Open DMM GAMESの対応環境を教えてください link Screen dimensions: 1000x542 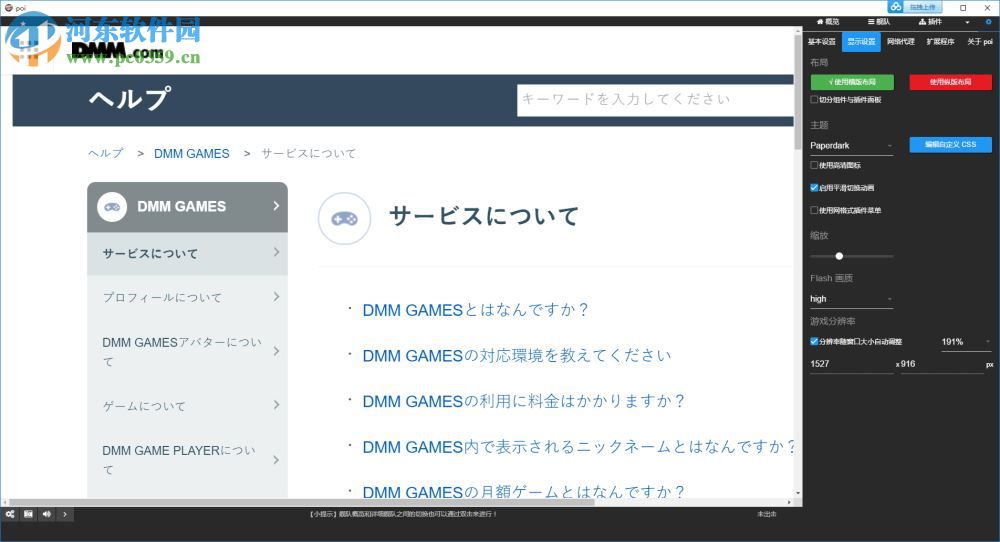tap(517, 356)
